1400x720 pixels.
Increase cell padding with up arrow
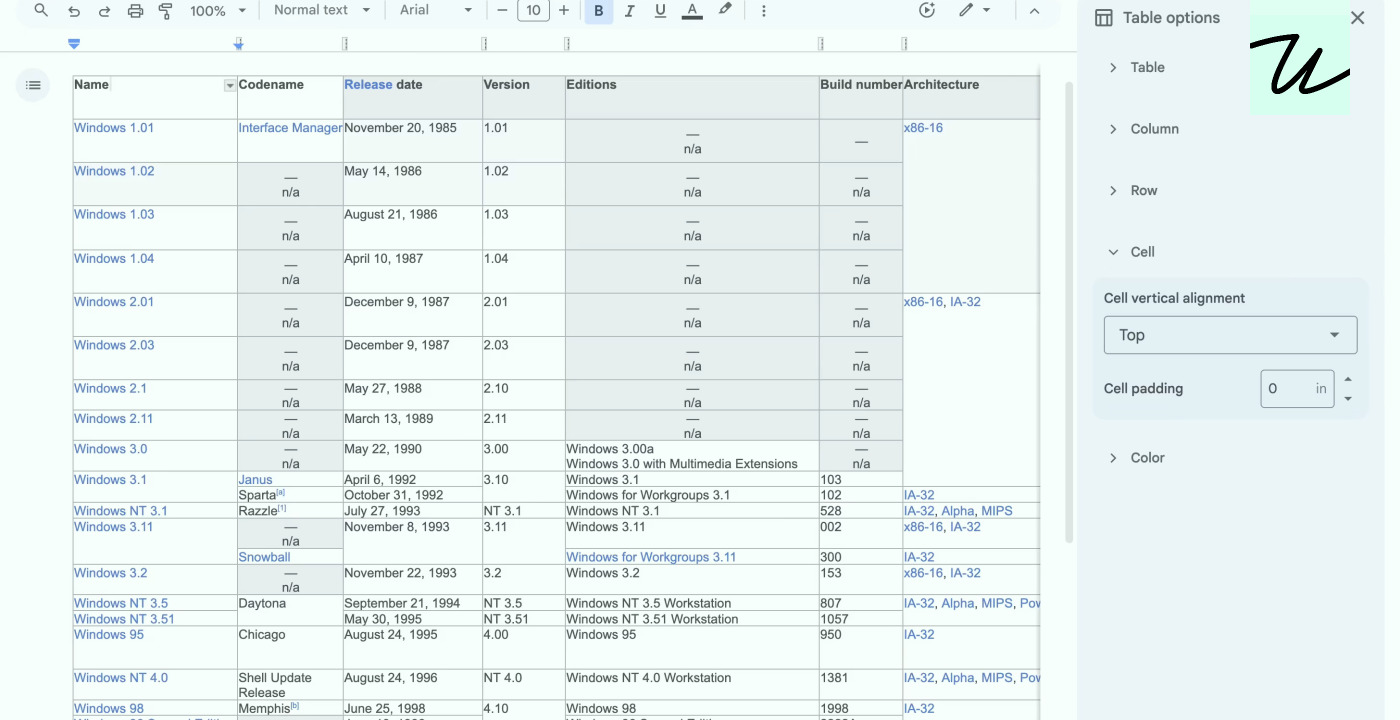pos(1348,379)
